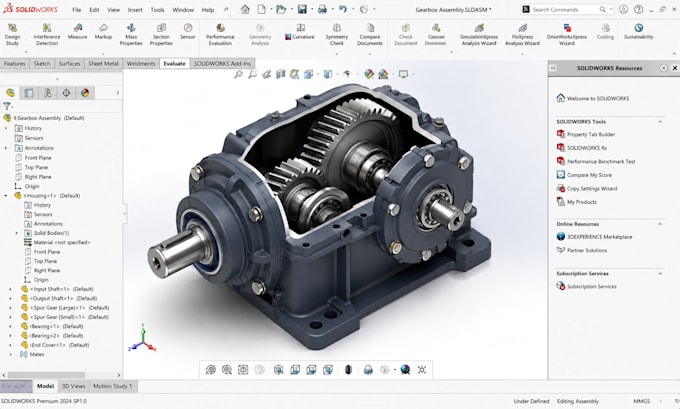
Task: Switch to the Motion Study 1 tab
Action: (112, 386)
